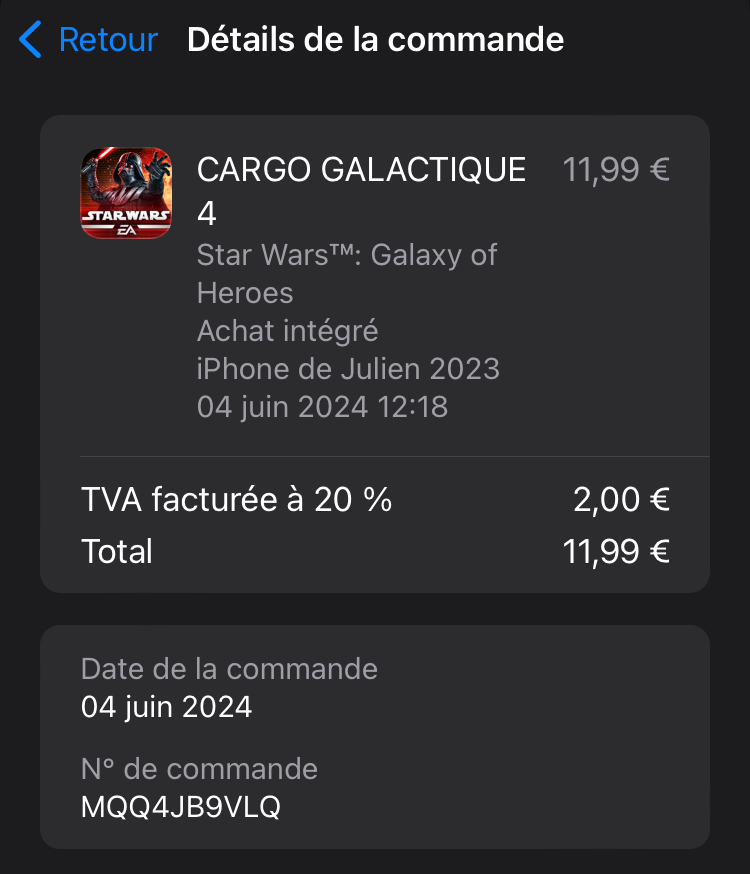Tap the purchase timestamp 04 juin 2024 12:18
This screenshot has height=874, width=750.
(322, 407)
